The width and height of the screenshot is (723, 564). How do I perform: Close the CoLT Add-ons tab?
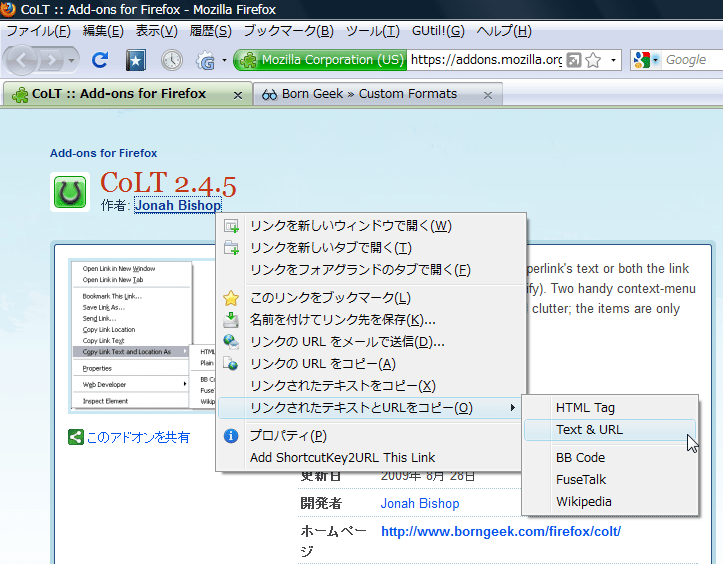(x=238, y=95)
